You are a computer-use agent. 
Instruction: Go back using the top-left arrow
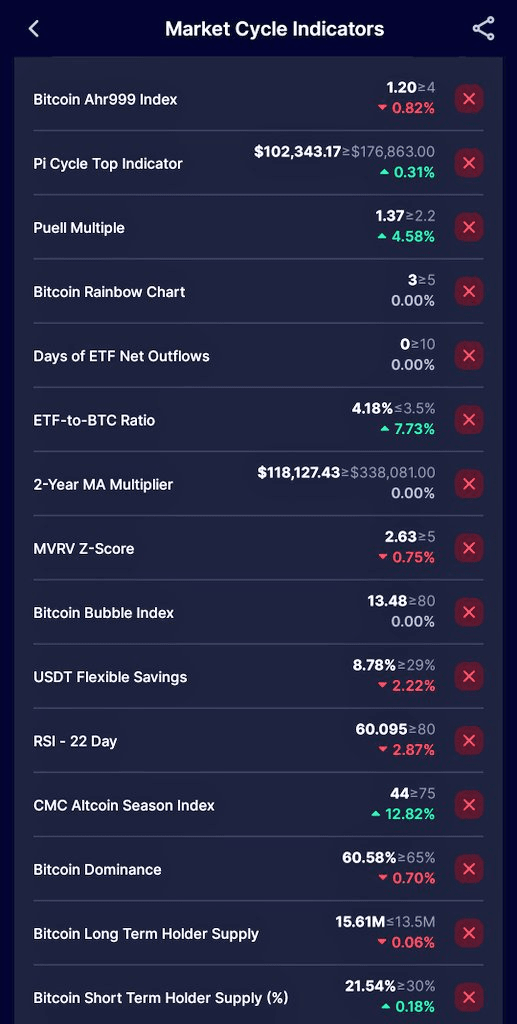34,29
